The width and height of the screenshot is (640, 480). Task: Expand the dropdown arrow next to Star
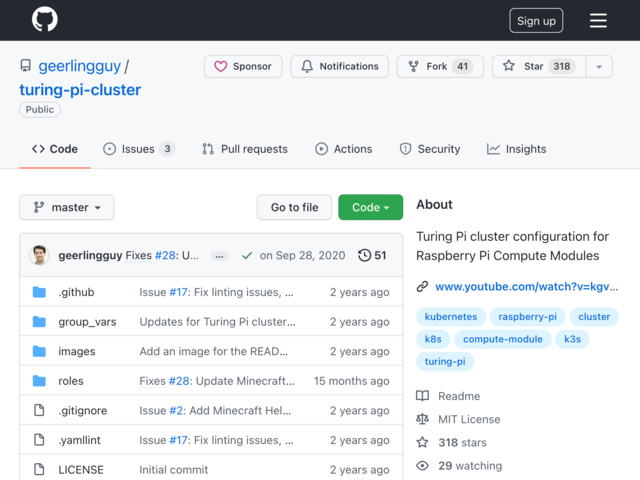pyautogui.click(x=599, y=66)
